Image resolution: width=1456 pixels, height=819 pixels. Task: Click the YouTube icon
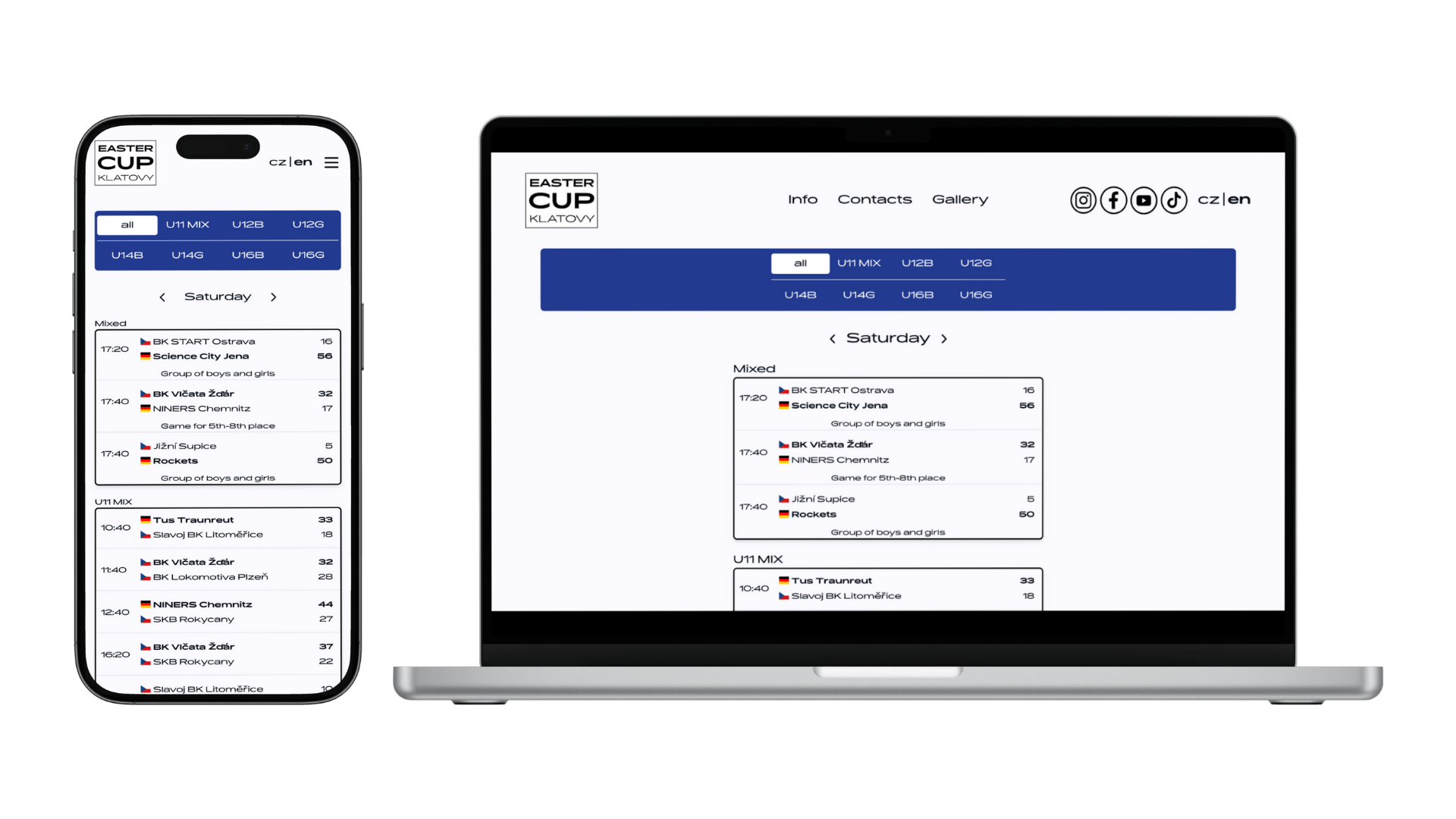click(1143, 199)
